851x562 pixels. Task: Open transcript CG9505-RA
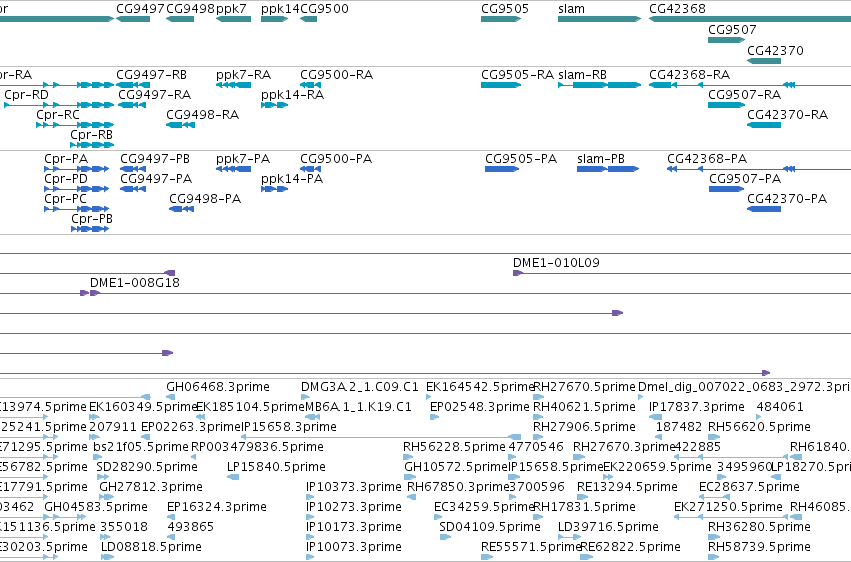click(517, 75)
